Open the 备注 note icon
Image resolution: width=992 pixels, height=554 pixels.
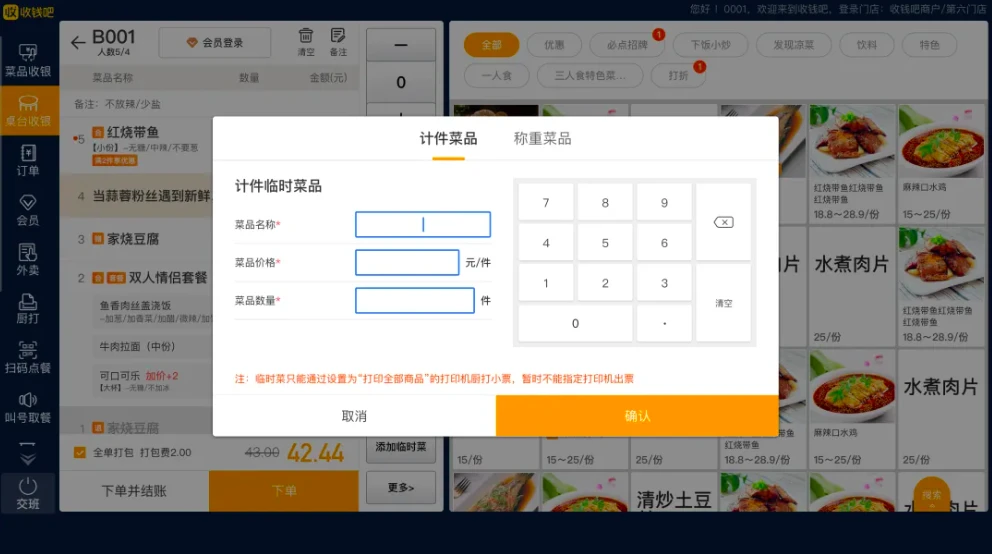point(338,42)
